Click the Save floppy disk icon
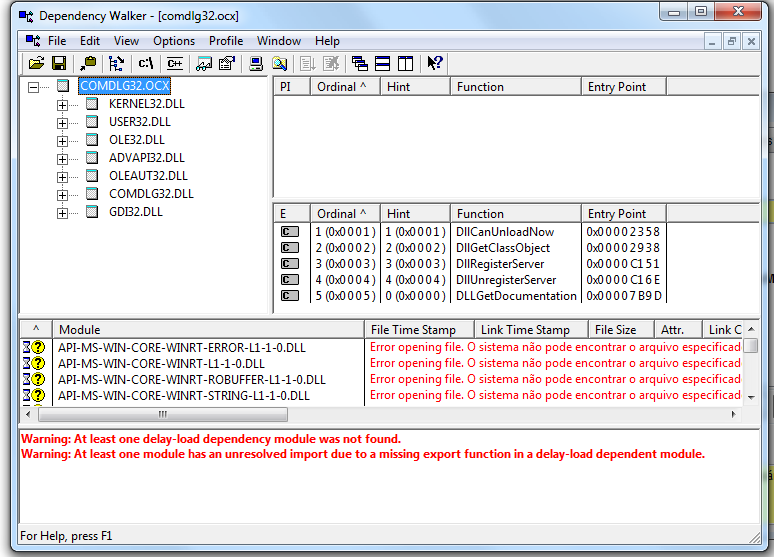Screen dimensions: 774x557 pyautogui.click(x=59, y=63)
